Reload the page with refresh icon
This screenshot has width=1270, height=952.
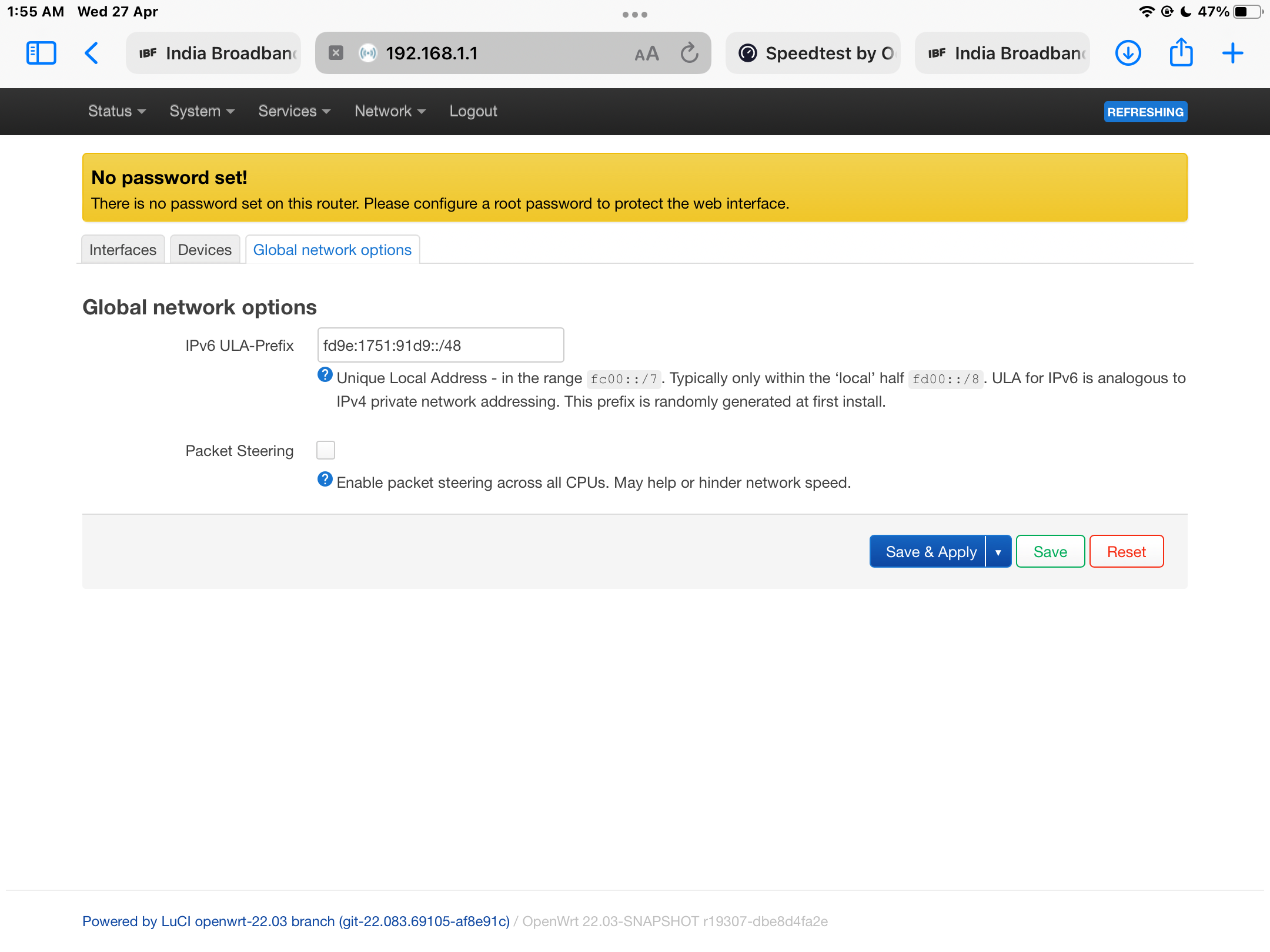point(689,53)
